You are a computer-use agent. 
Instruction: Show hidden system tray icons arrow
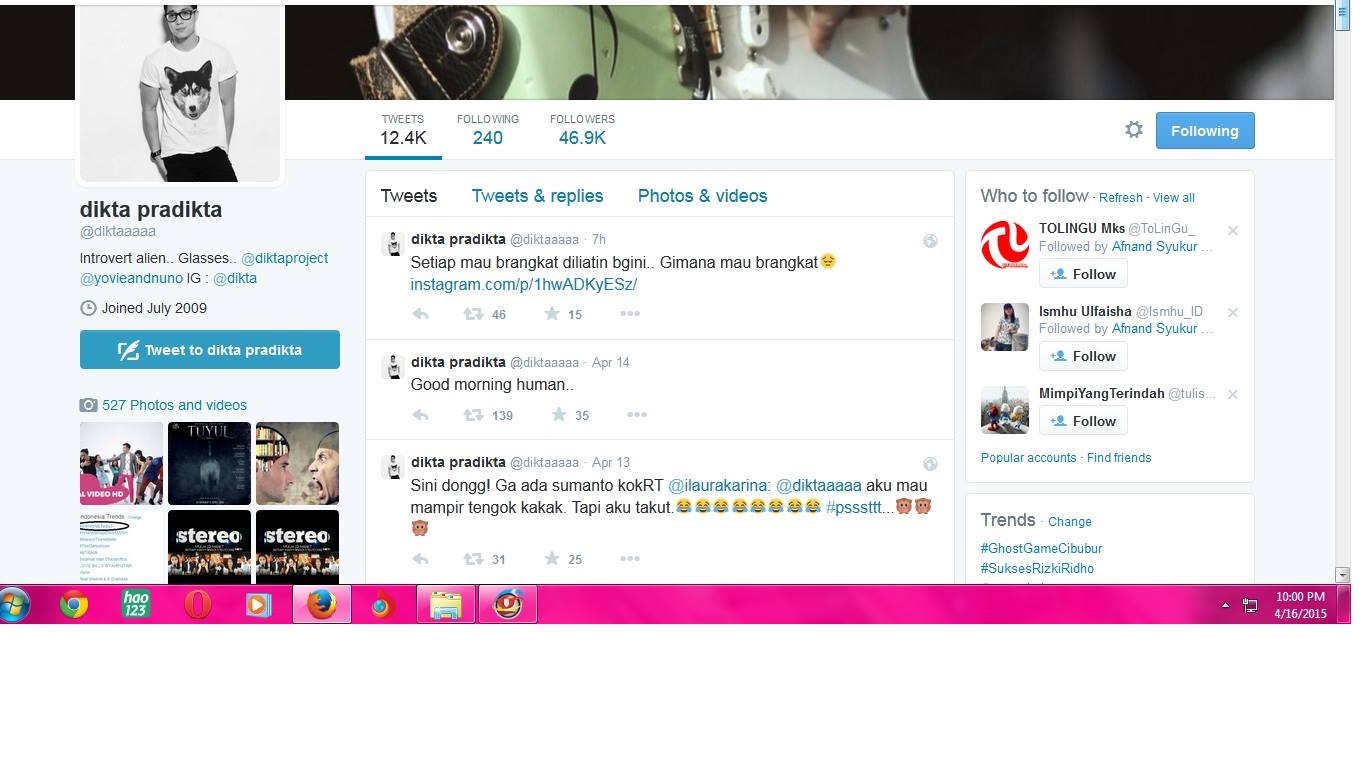[x=1225, y=605]
